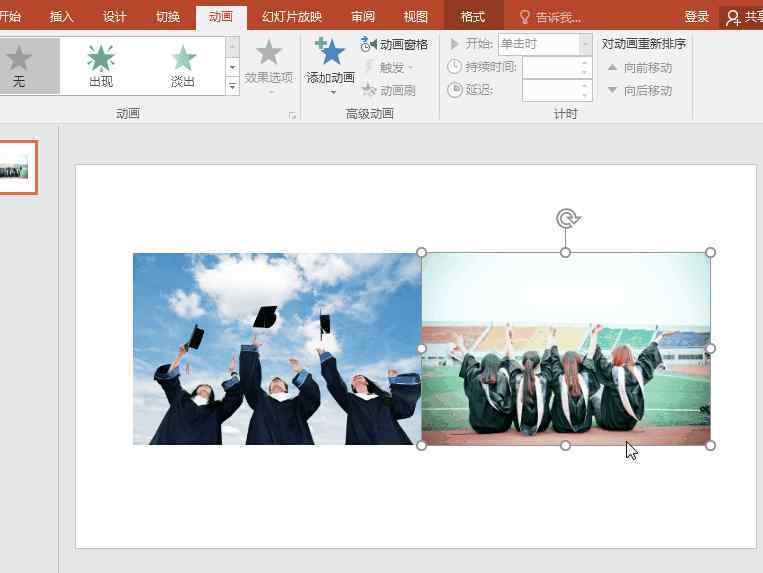Select the slide thumbnail in panel
Viewport: 763px width, 573px height.
coord(17,167)
